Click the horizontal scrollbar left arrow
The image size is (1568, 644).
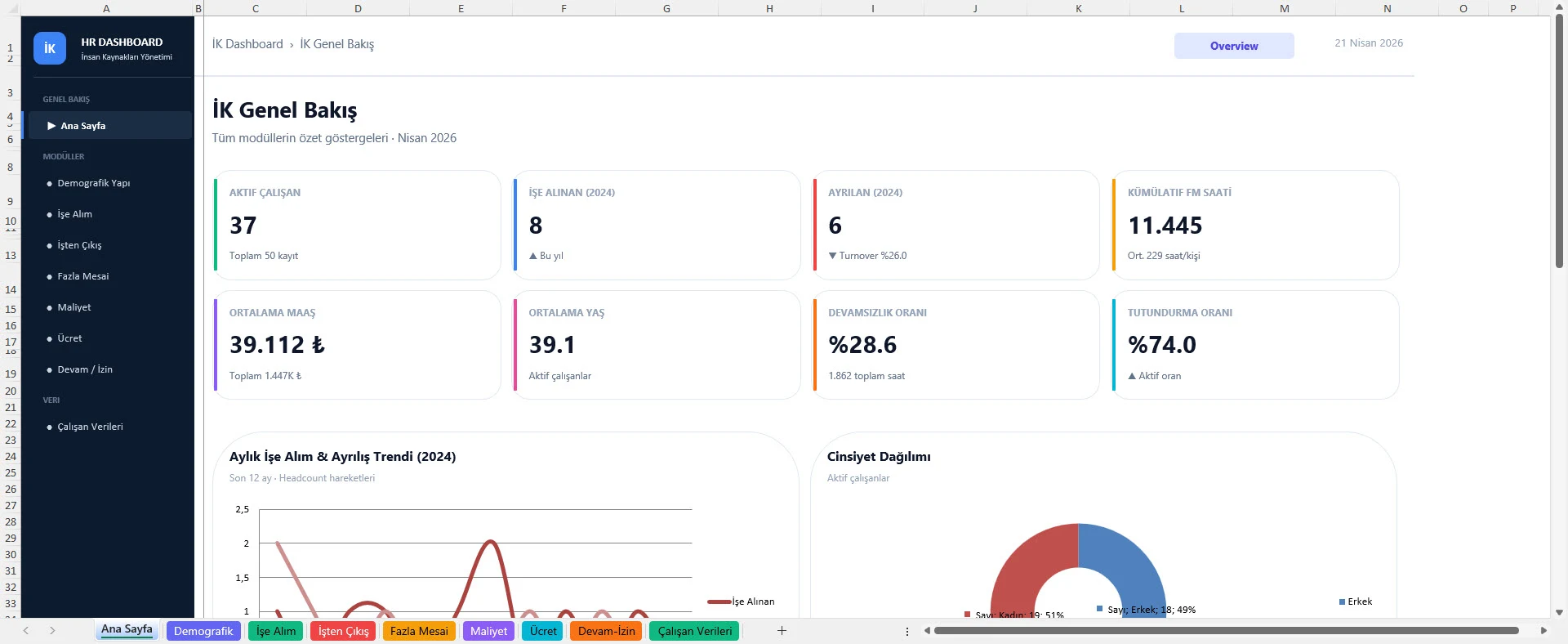coord(927,630)
